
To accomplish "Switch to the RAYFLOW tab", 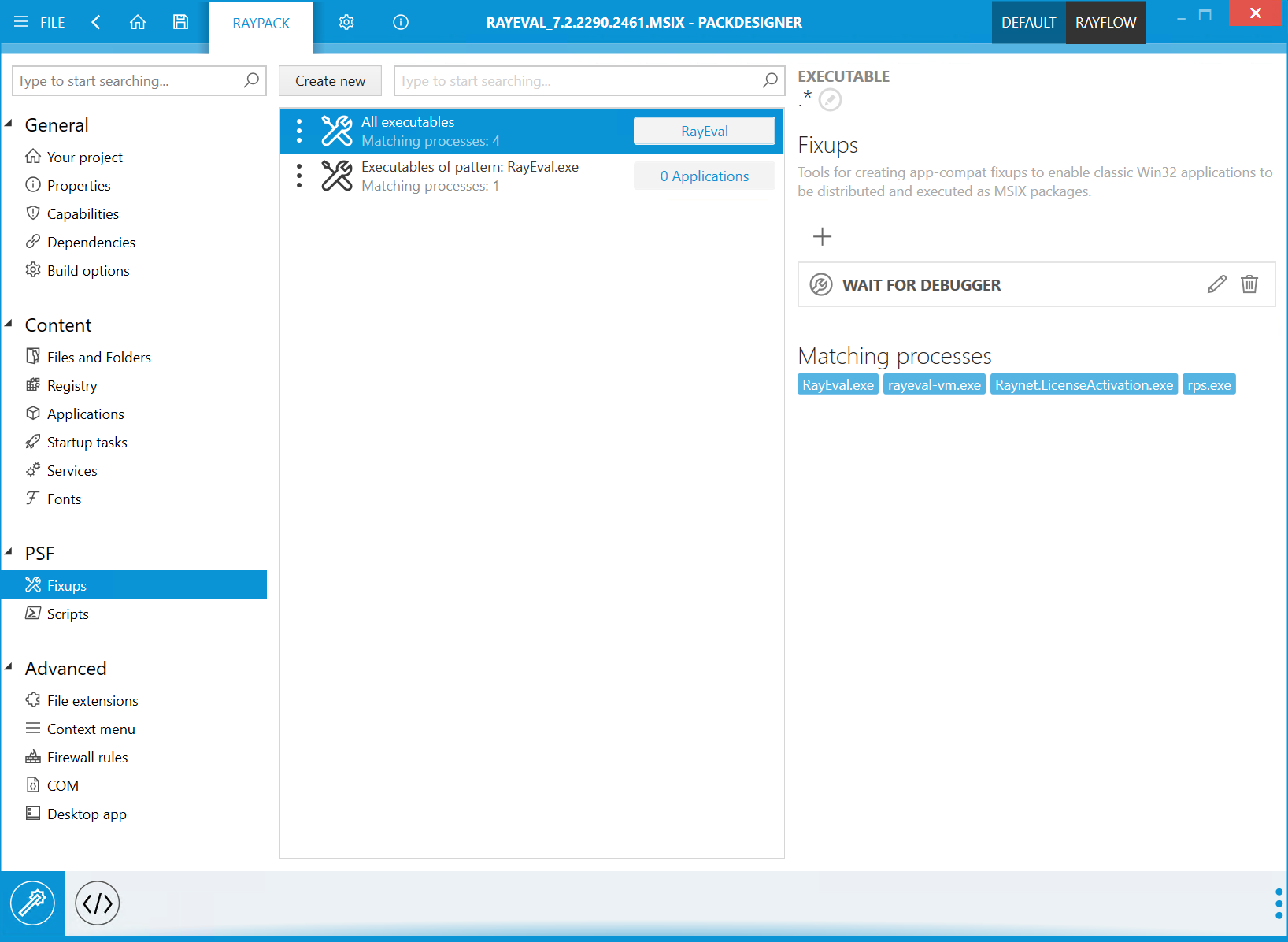I will [x=1105, y=22].
